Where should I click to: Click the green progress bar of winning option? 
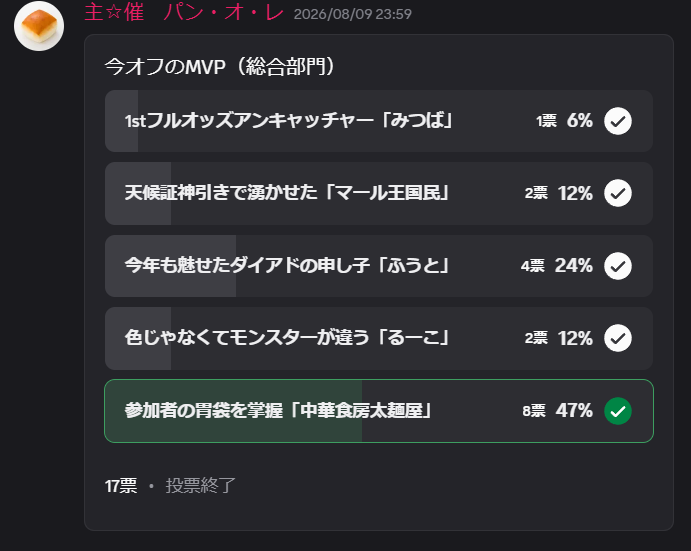[x=233, y=411]
